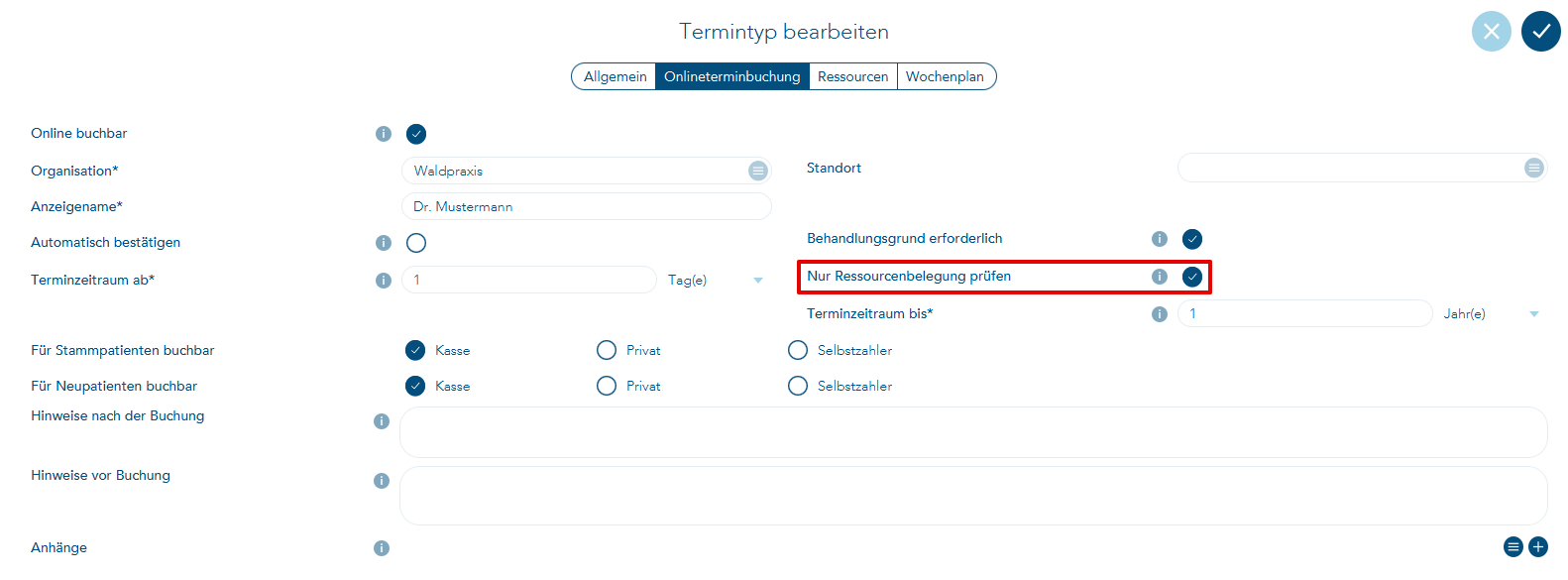Click the Anzeigename input field

586,206
